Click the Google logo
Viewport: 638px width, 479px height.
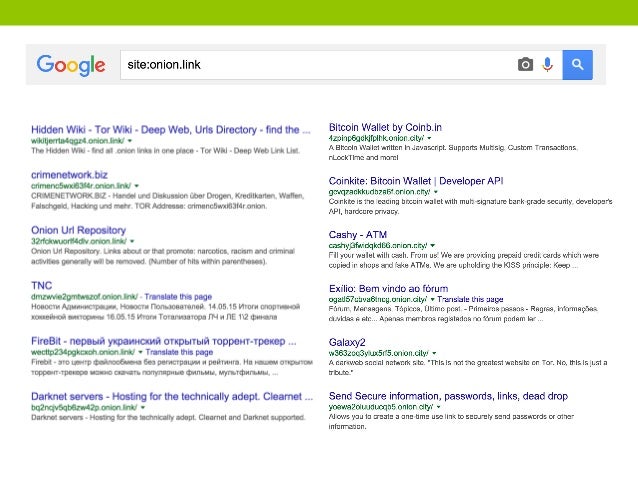point(71,65)
